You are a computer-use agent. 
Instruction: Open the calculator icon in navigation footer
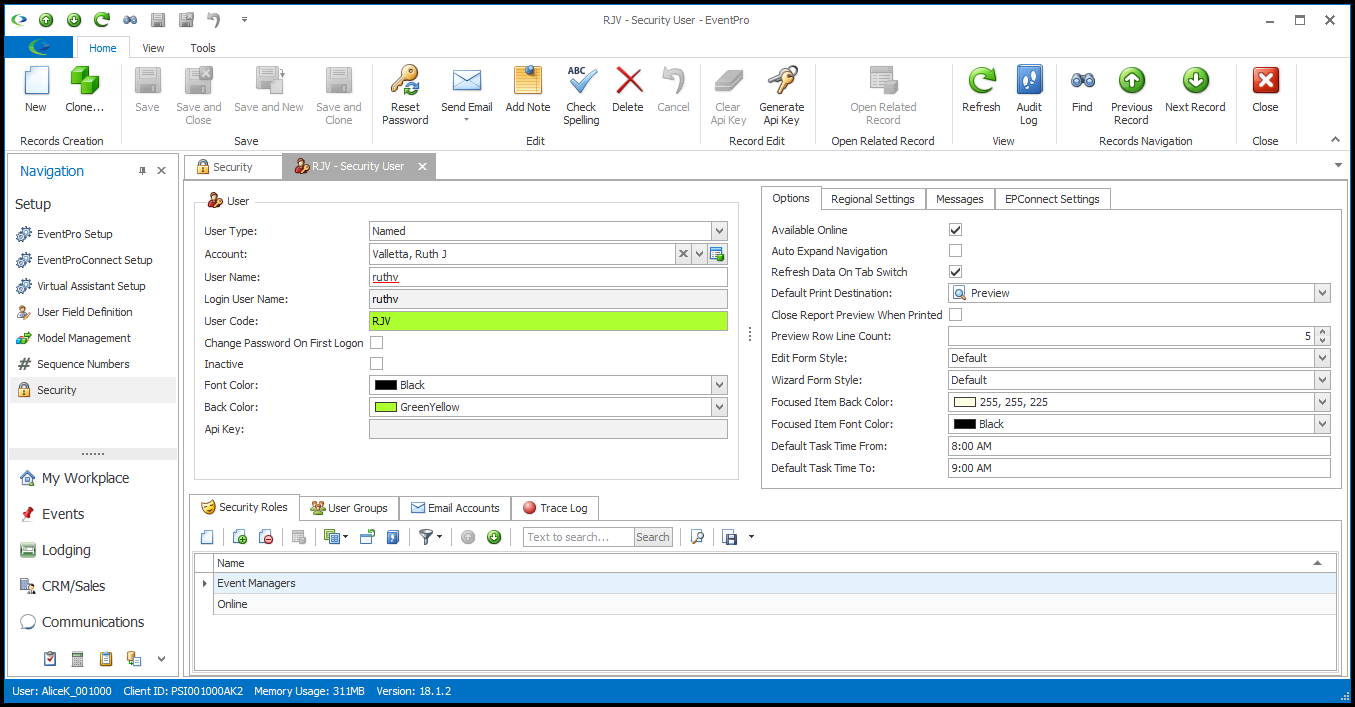pyautogui.click(x=77, y=658)
